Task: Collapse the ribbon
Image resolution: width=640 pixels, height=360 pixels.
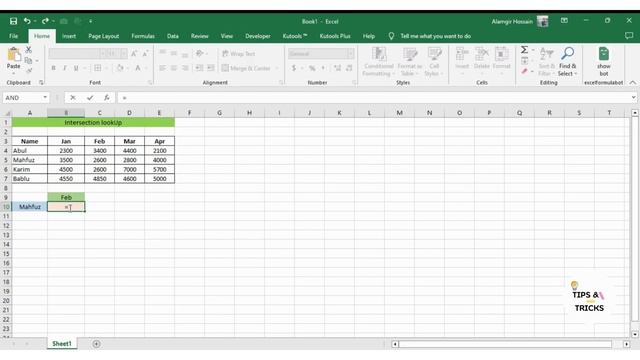Action: tap(632, 82)
